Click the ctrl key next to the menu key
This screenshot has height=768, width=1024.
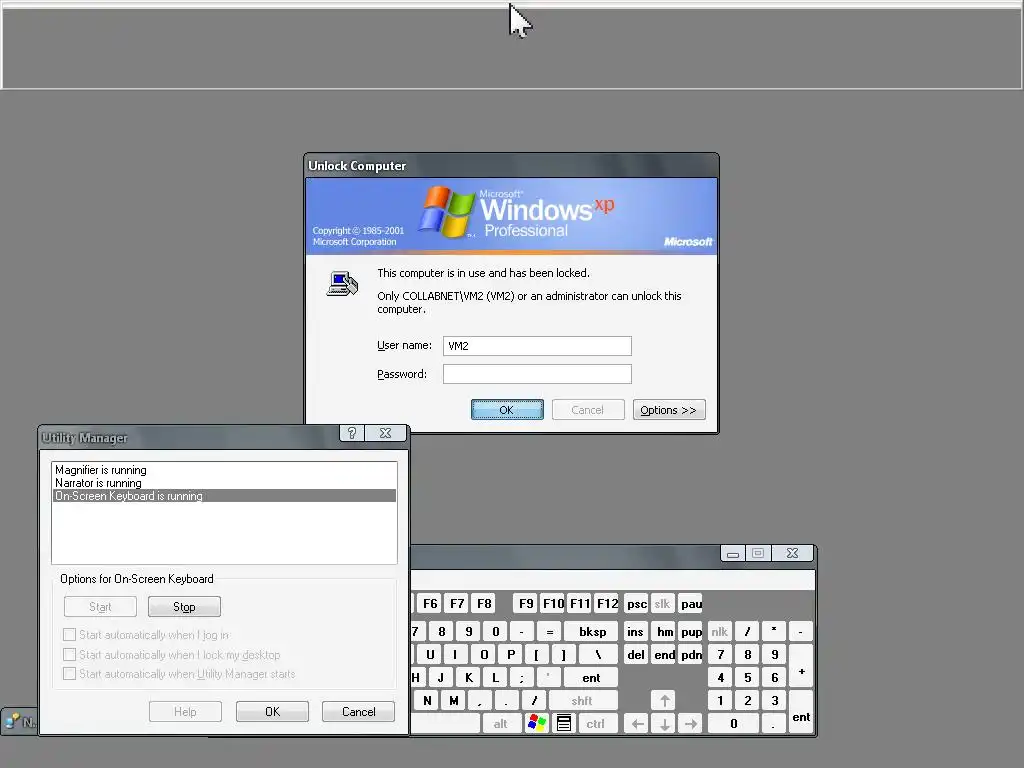596,724
